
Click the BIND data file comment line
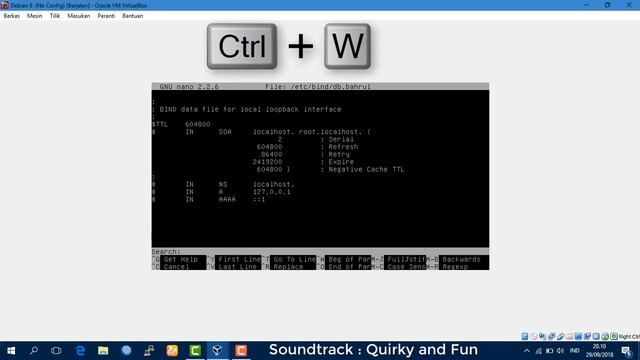[x=247, y=109]
